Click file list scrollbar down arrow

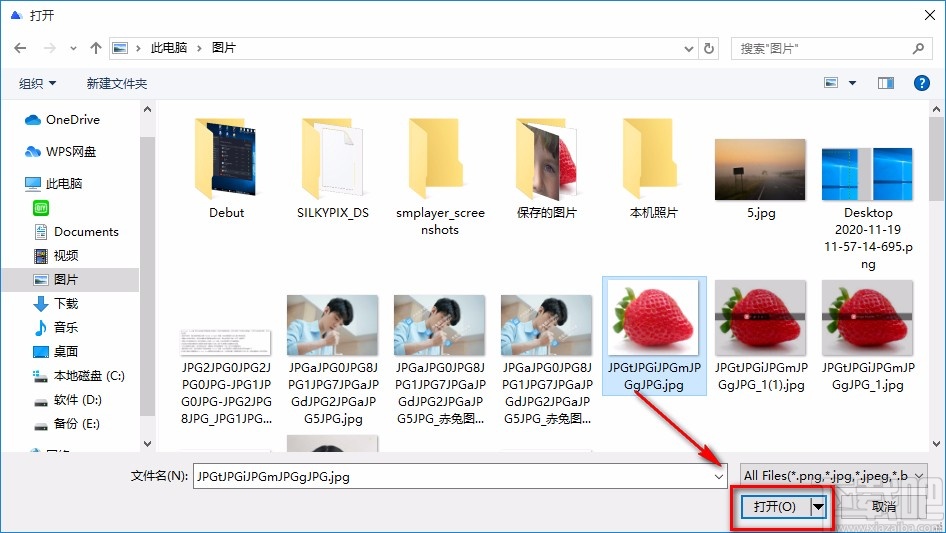click(x=936, y=444)
